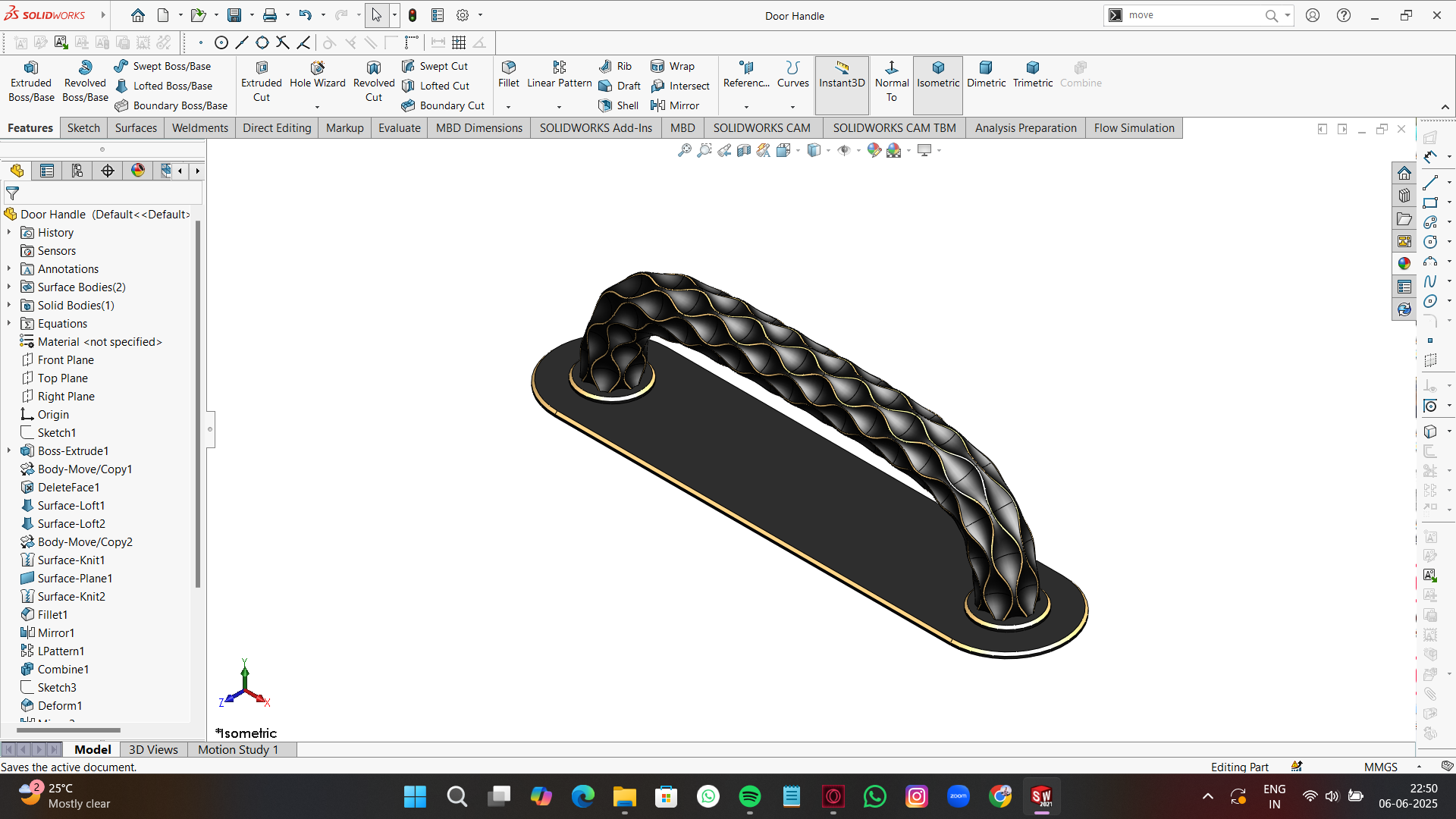Open the DimXpertManager tab
This screenshot has height=819, width=1456.
108,171
